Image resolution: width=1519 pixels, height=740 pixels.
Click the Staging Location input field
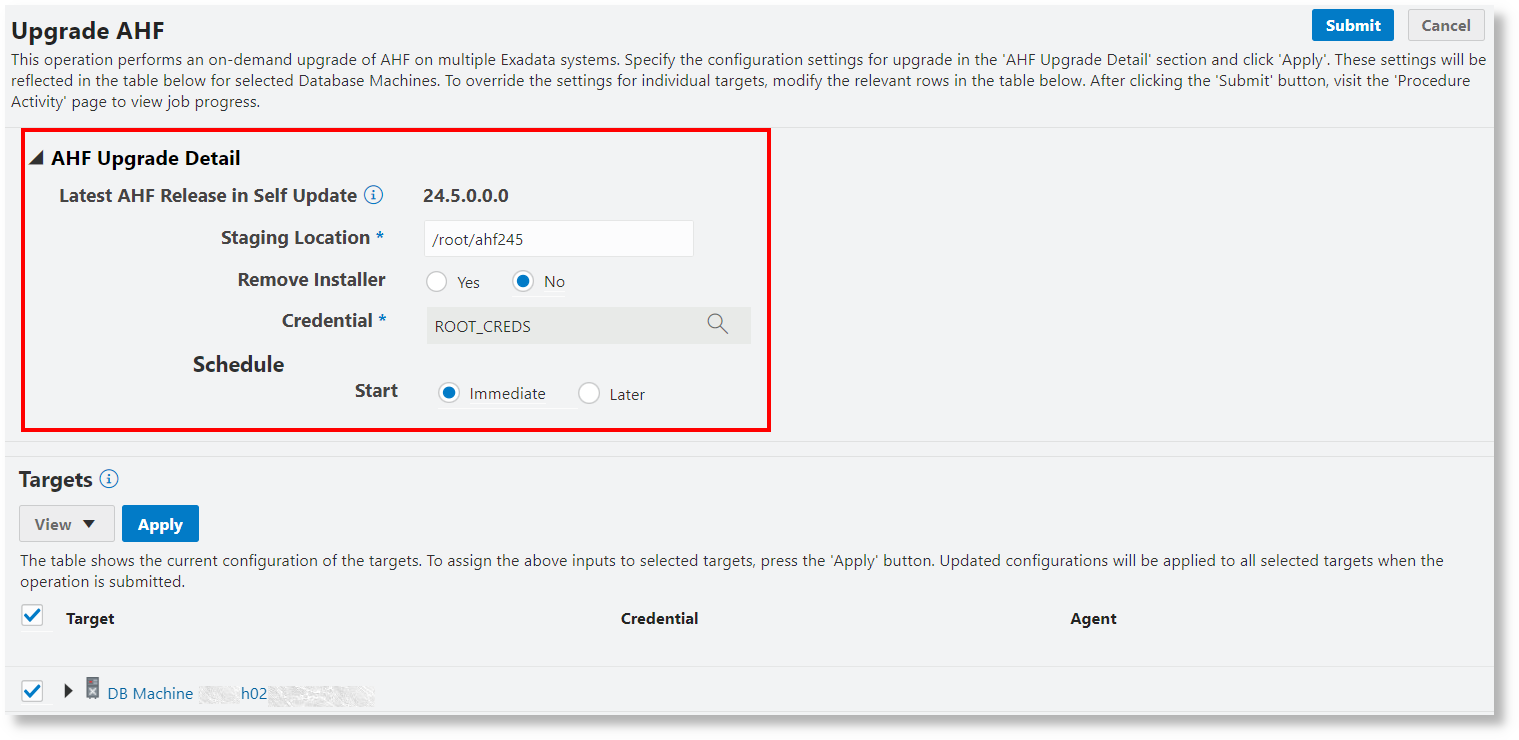[559, 239]
